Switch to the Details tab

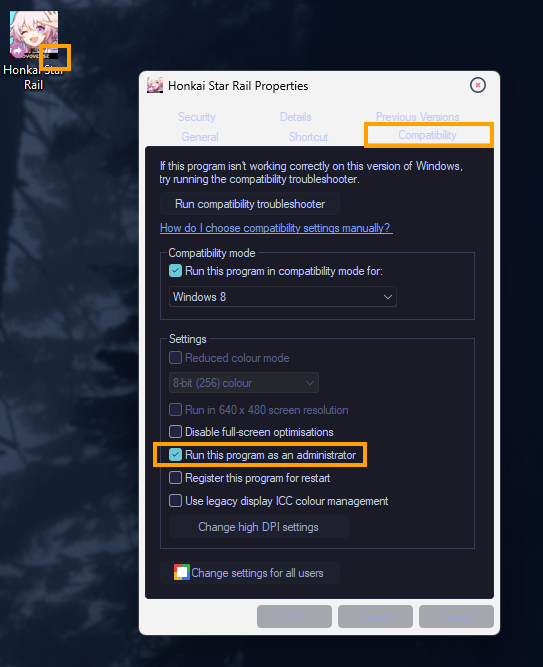tap(296, 117)
